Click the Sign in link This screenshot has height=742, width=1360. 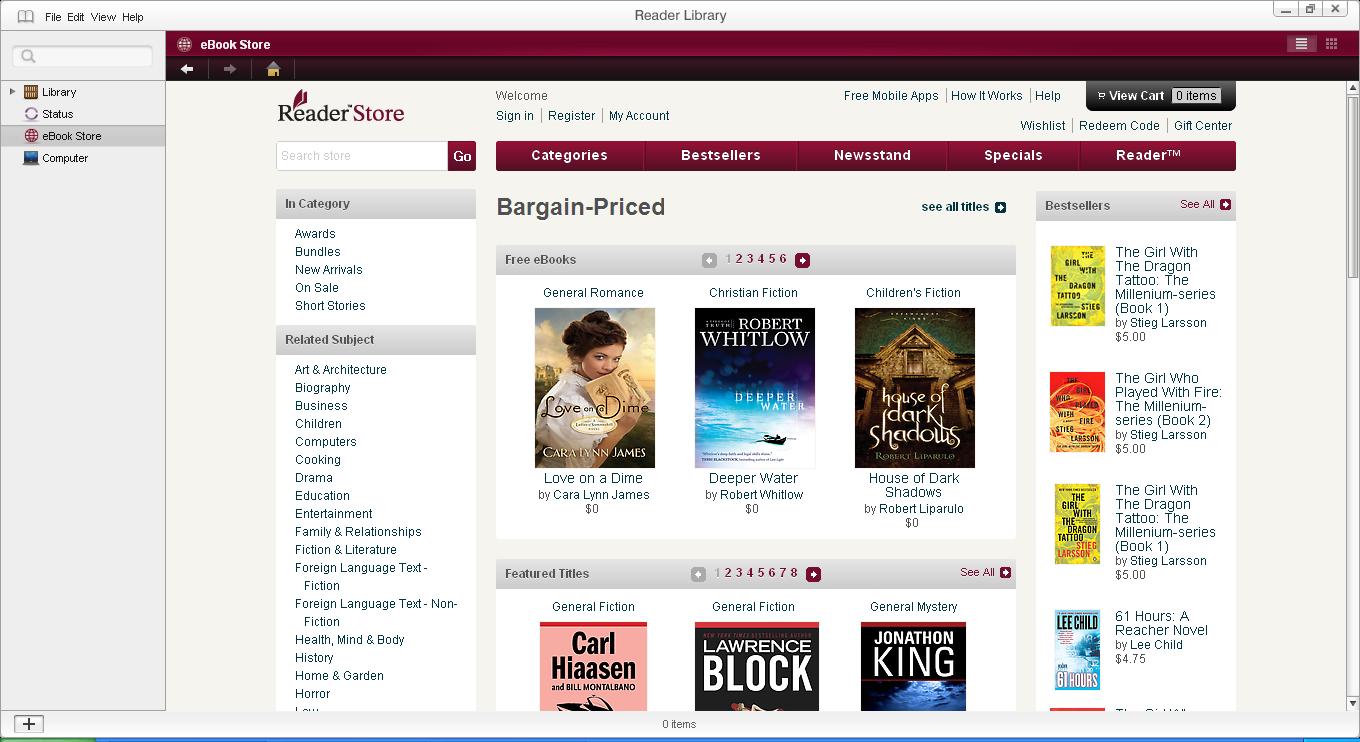[515, 116]
